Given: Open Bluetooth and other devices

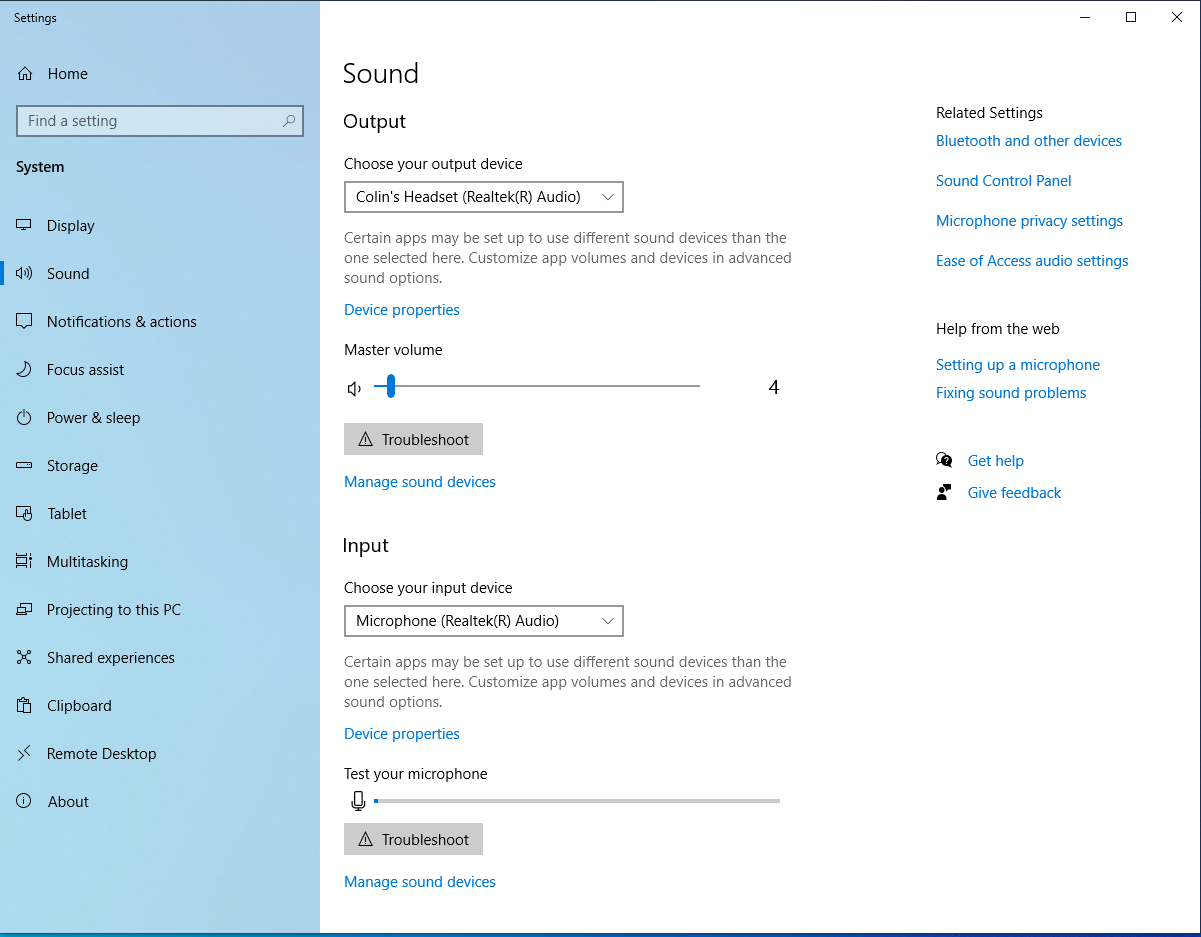Looking at the screenshot, I should pos(1029,141).
